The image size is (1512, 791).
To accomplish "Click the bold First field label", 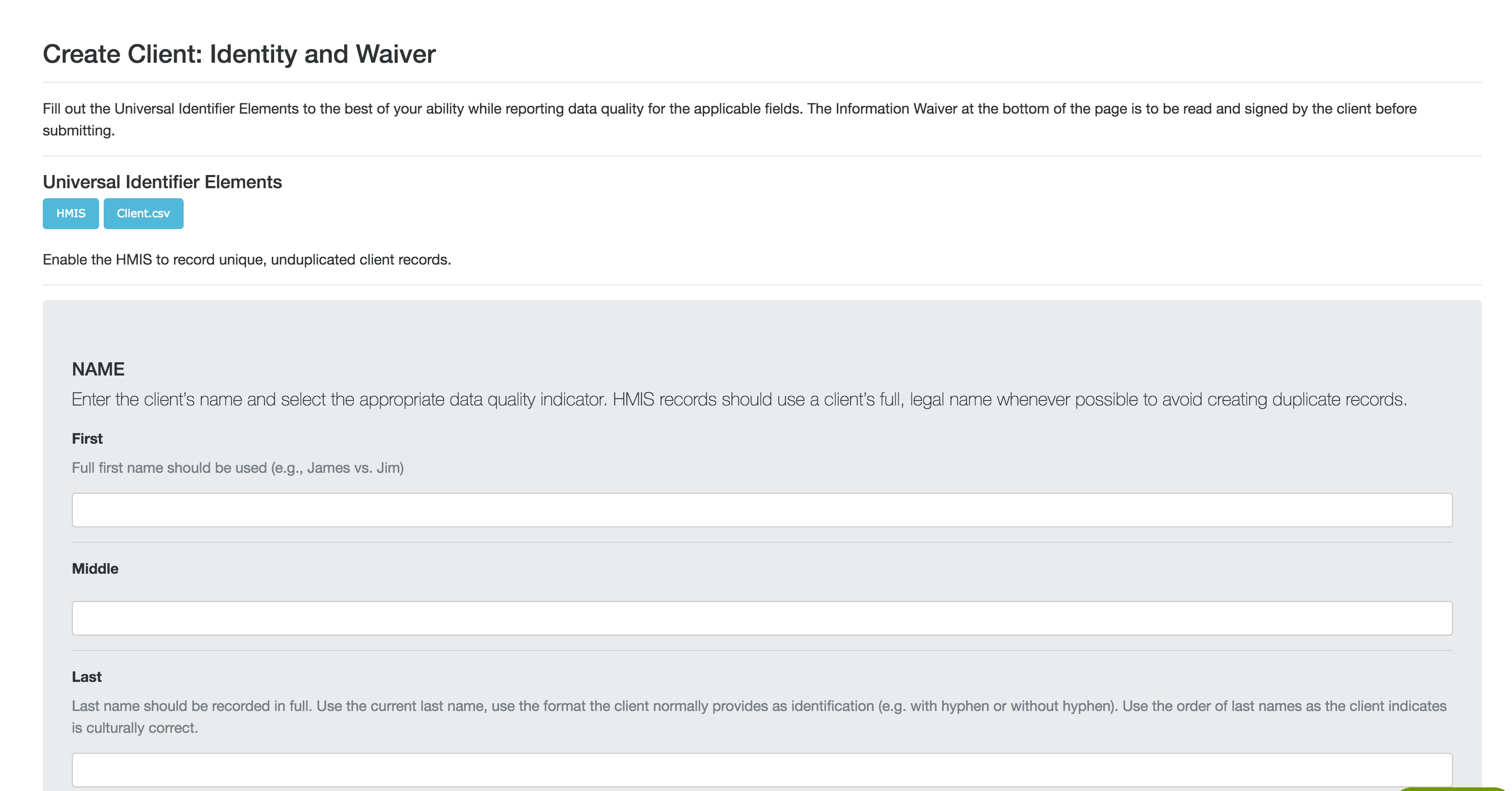I will click(87, 438).
